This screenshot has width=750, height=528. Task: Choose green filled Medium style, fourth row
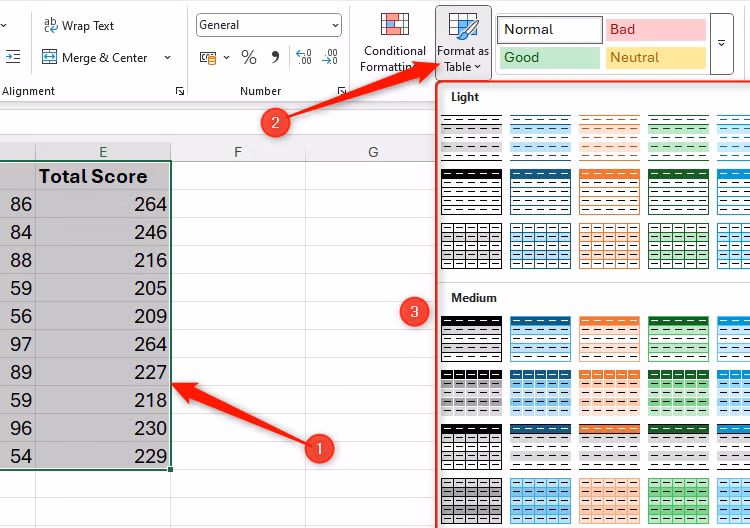(678, 501)
